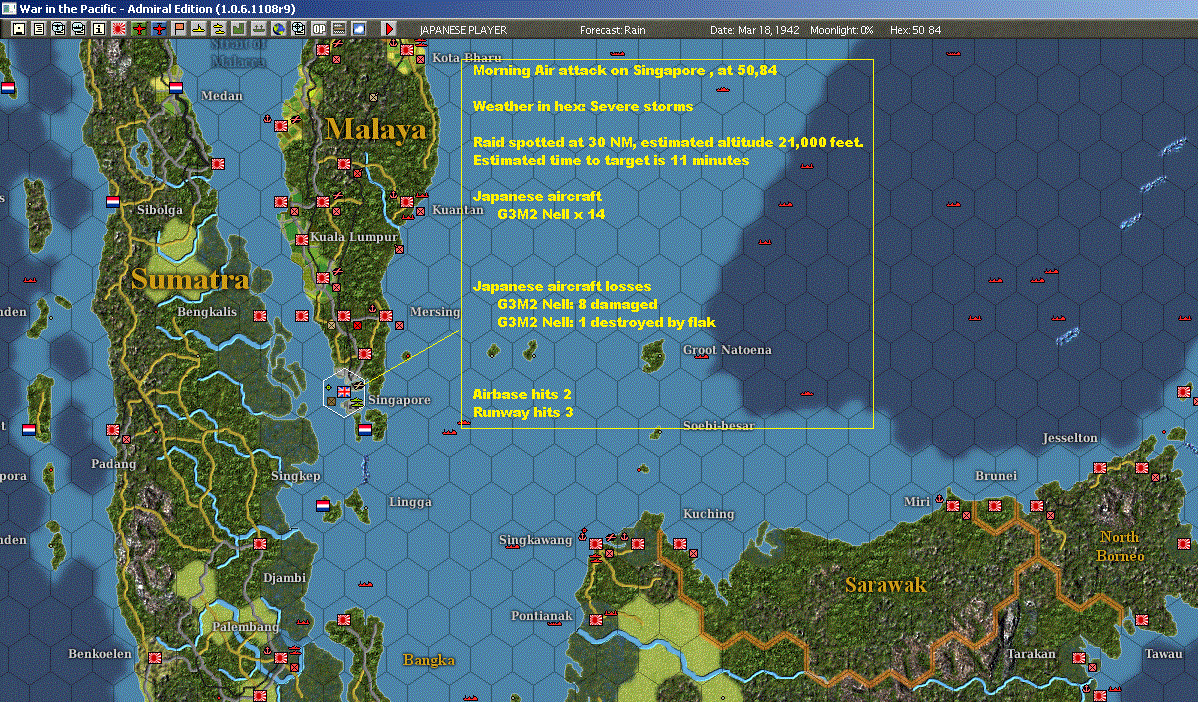The image size is (1198, 702).
Task: Click the globe toolbar icon
Action: (x=278, y=29)
